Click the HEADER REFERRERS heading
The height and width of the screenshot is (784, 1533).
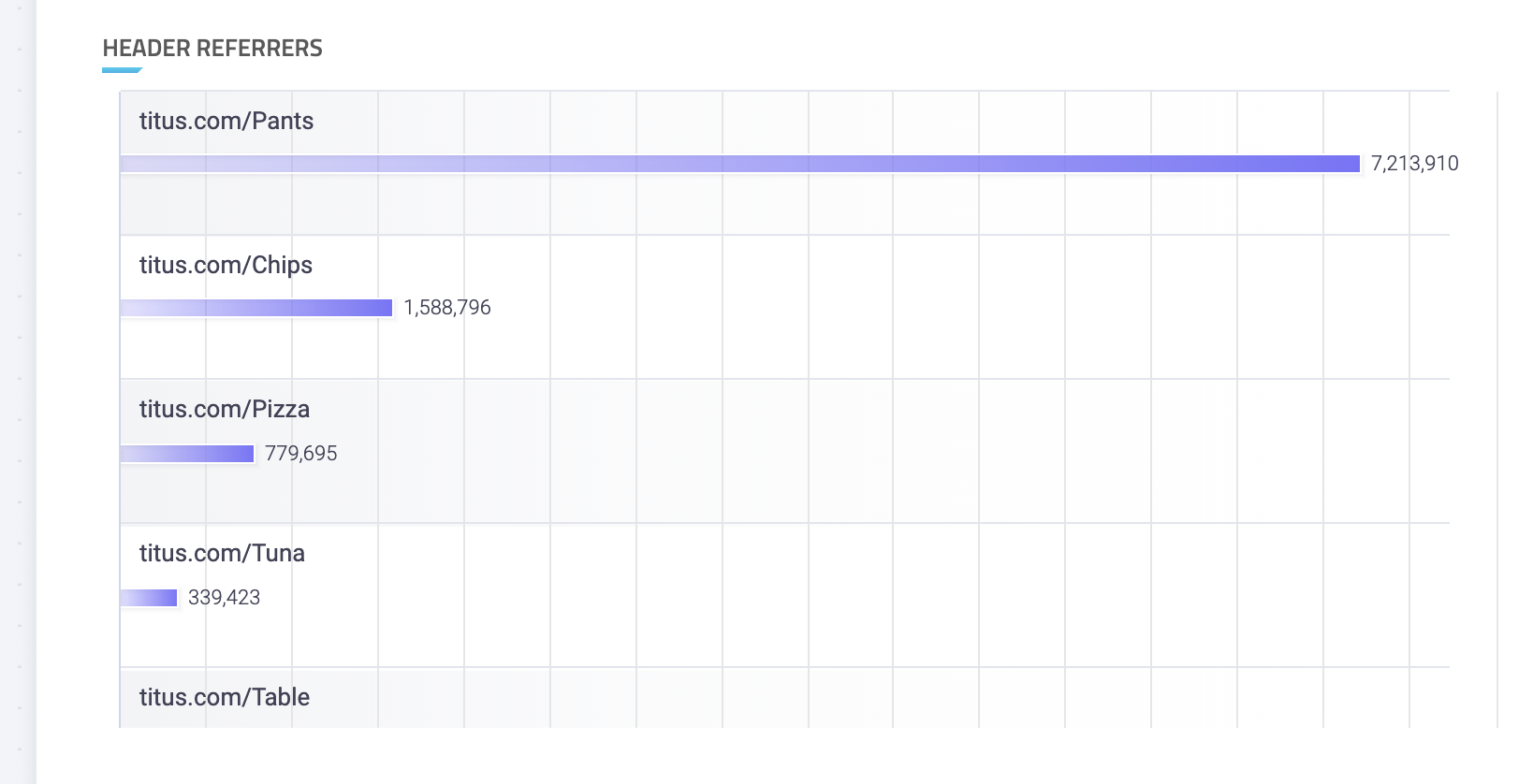(x=212, y=49)
